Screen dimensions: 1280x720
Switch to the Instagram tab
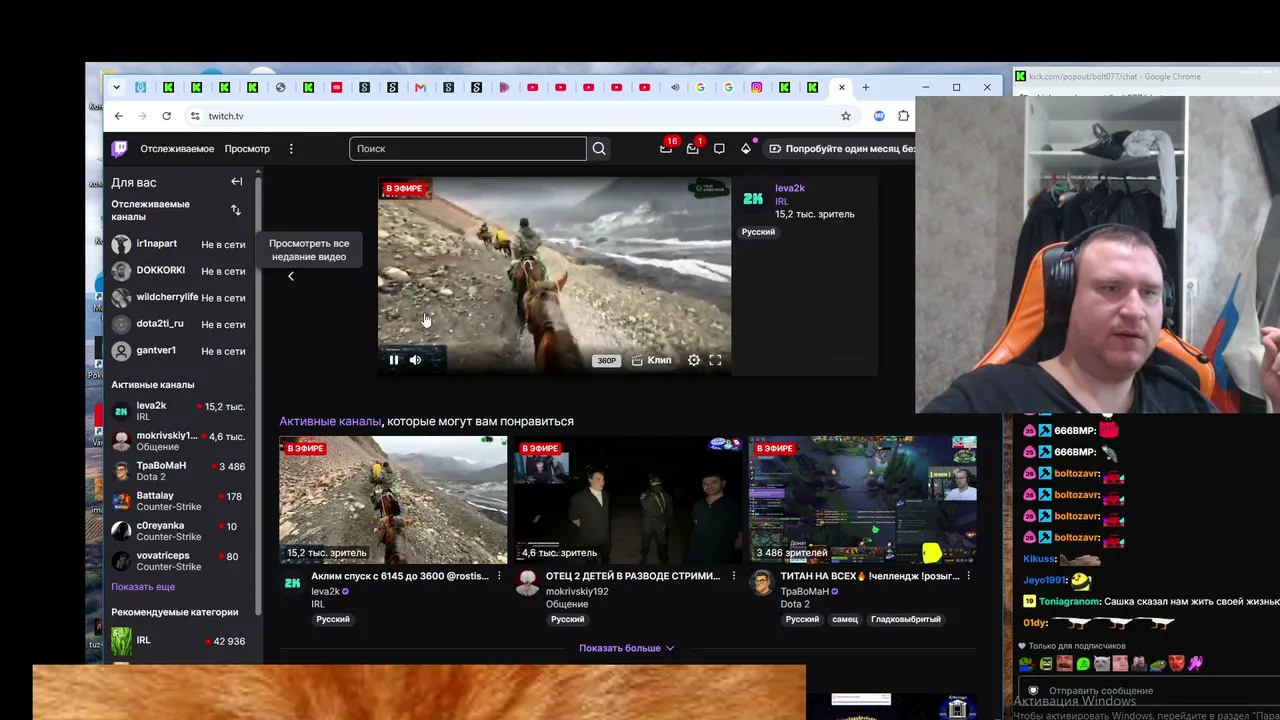[756, 88]
